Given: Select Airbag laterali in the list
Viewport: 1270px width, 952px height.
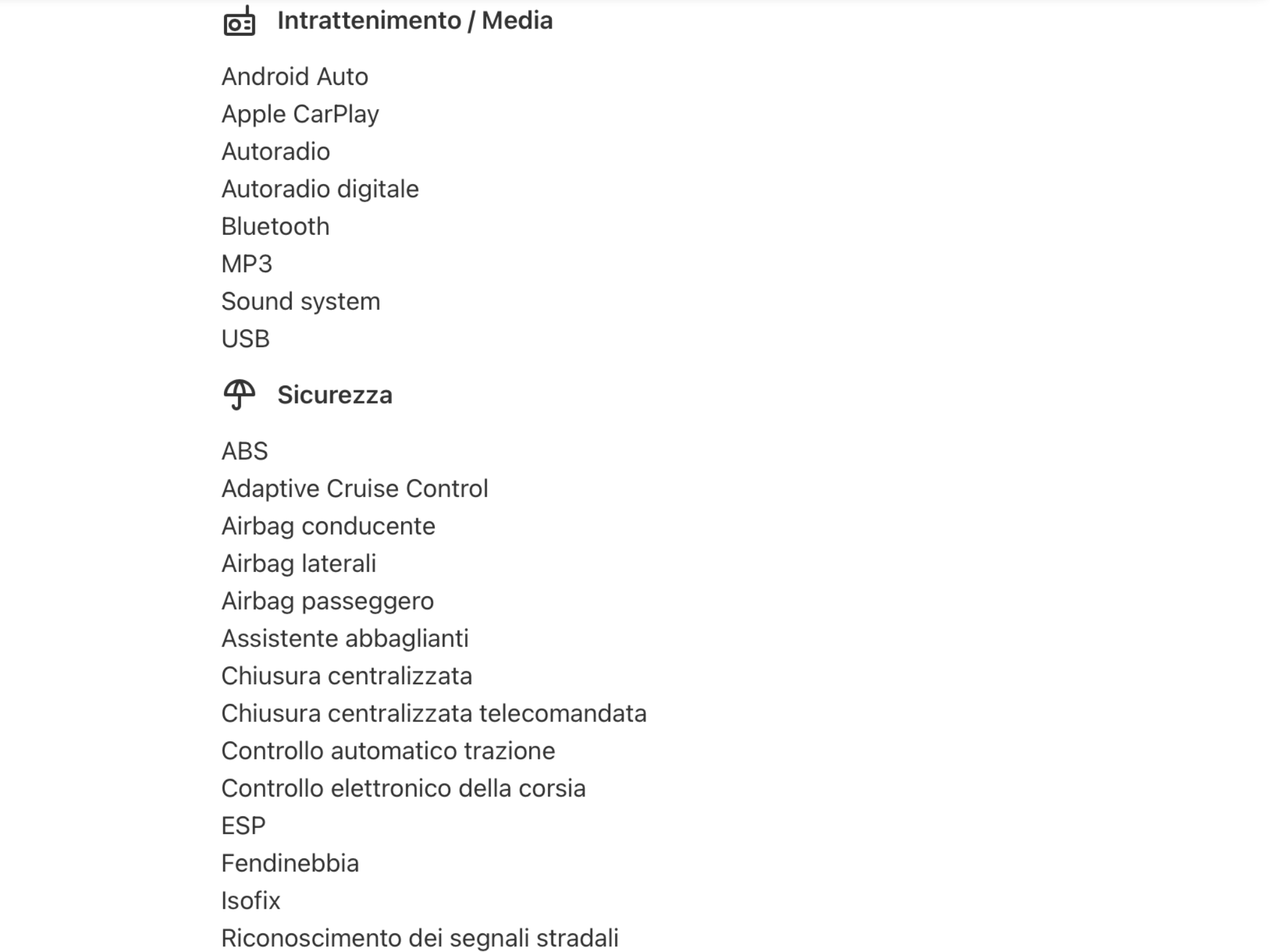Looking at the screenshot, I should click(299, 564).
